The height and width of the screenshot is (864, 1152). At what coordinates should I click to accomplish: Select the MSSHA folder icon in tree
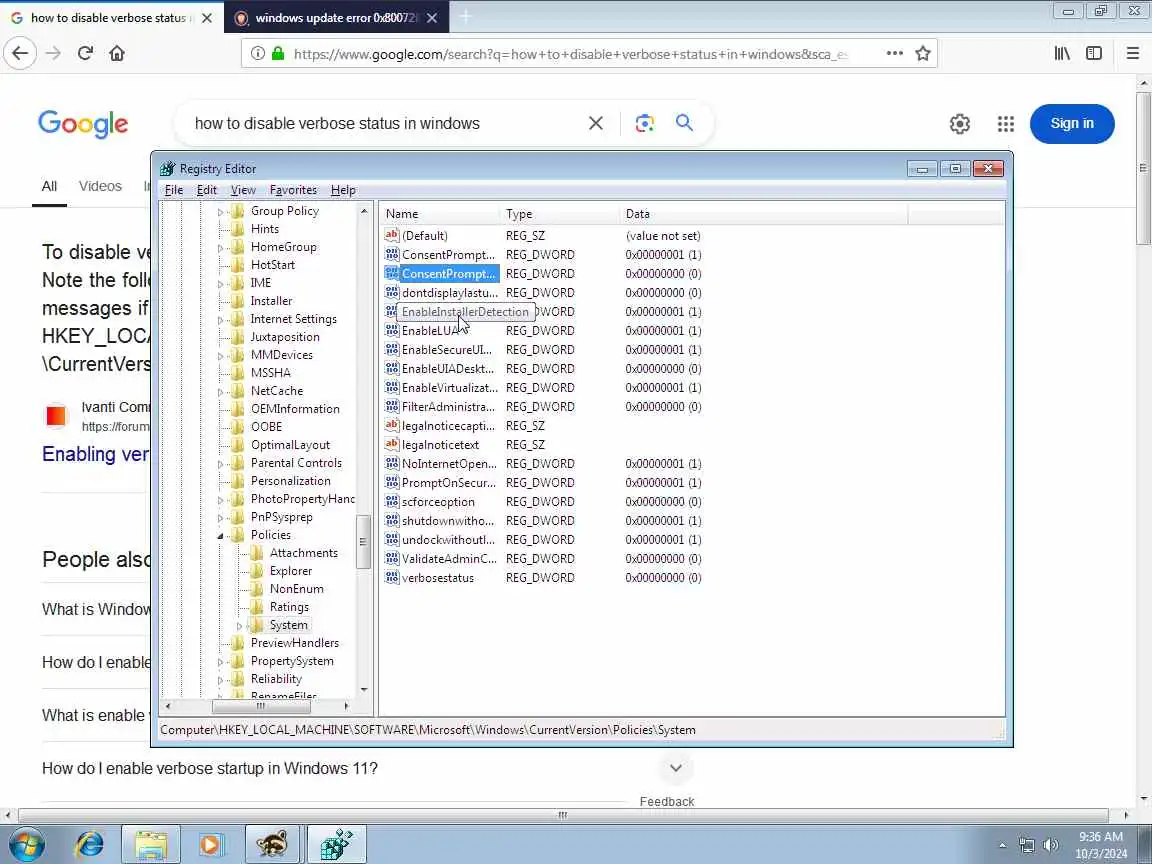pos(238,373)
